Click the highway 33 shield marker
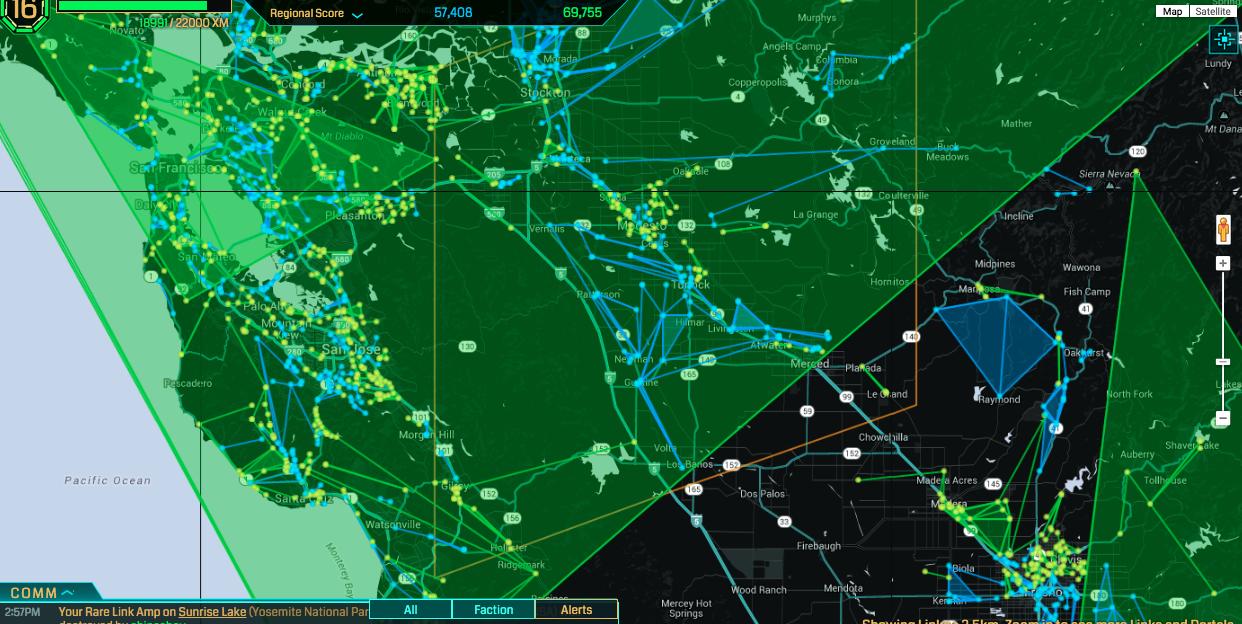Image resolution: width=1242 pixels, height=624 pixels. (784, 522)
